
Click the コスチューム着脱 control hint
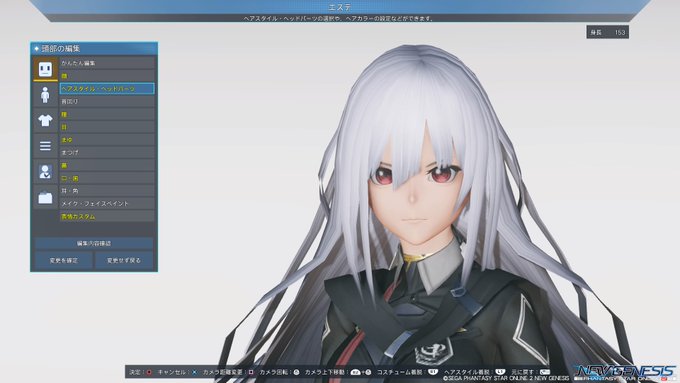pos(407,372)
